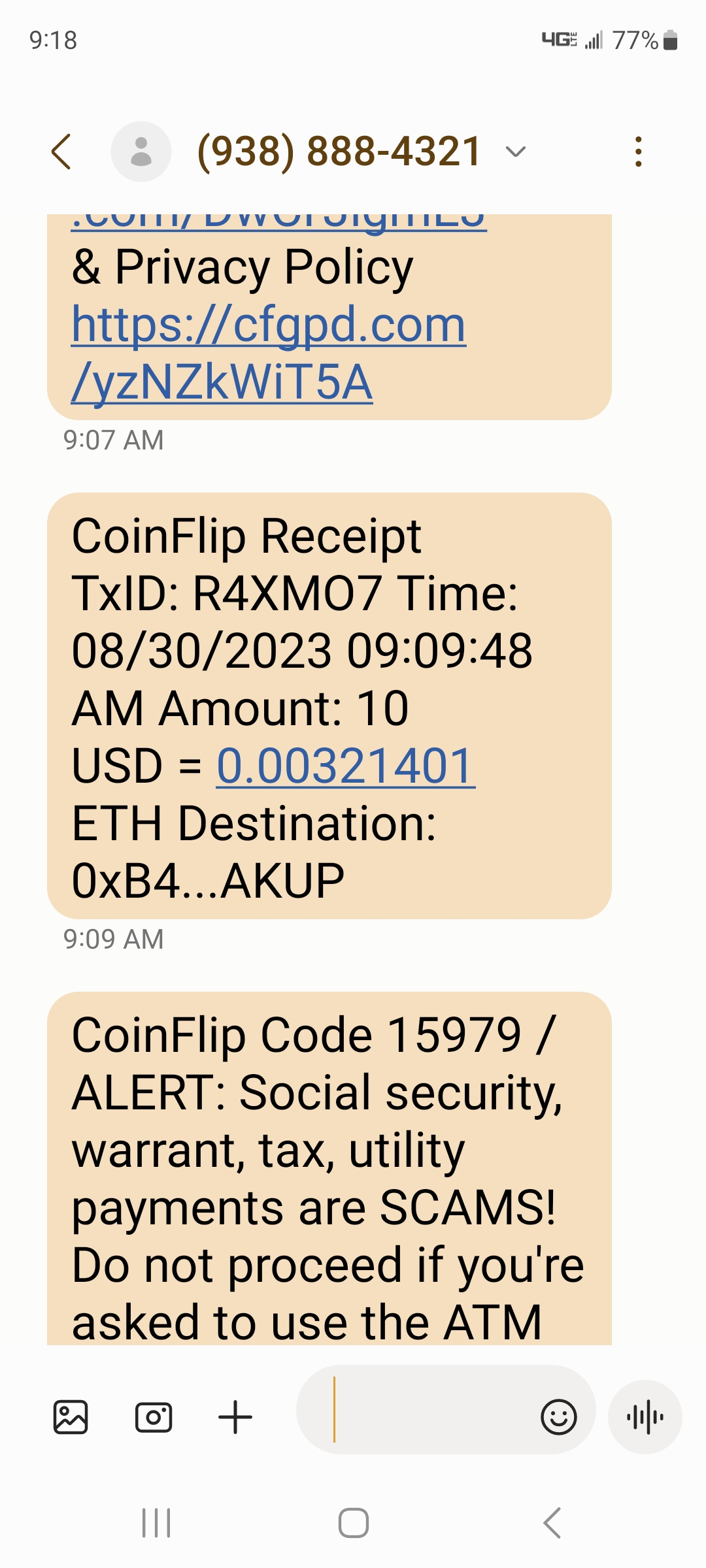This screenshot has width=706, height=1568.
Task: Start voice recording with the waveform button
Action: pos(645,1417)
